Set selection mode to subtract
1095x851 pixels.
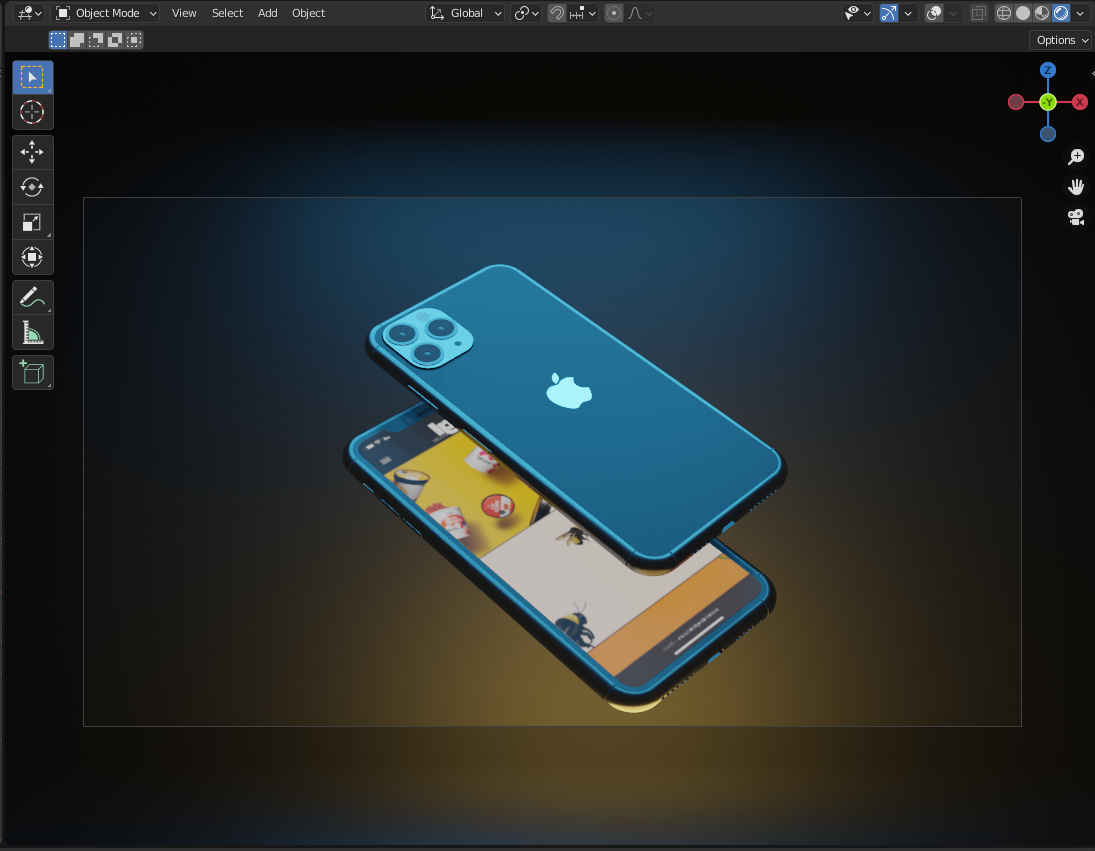(96, 40)
